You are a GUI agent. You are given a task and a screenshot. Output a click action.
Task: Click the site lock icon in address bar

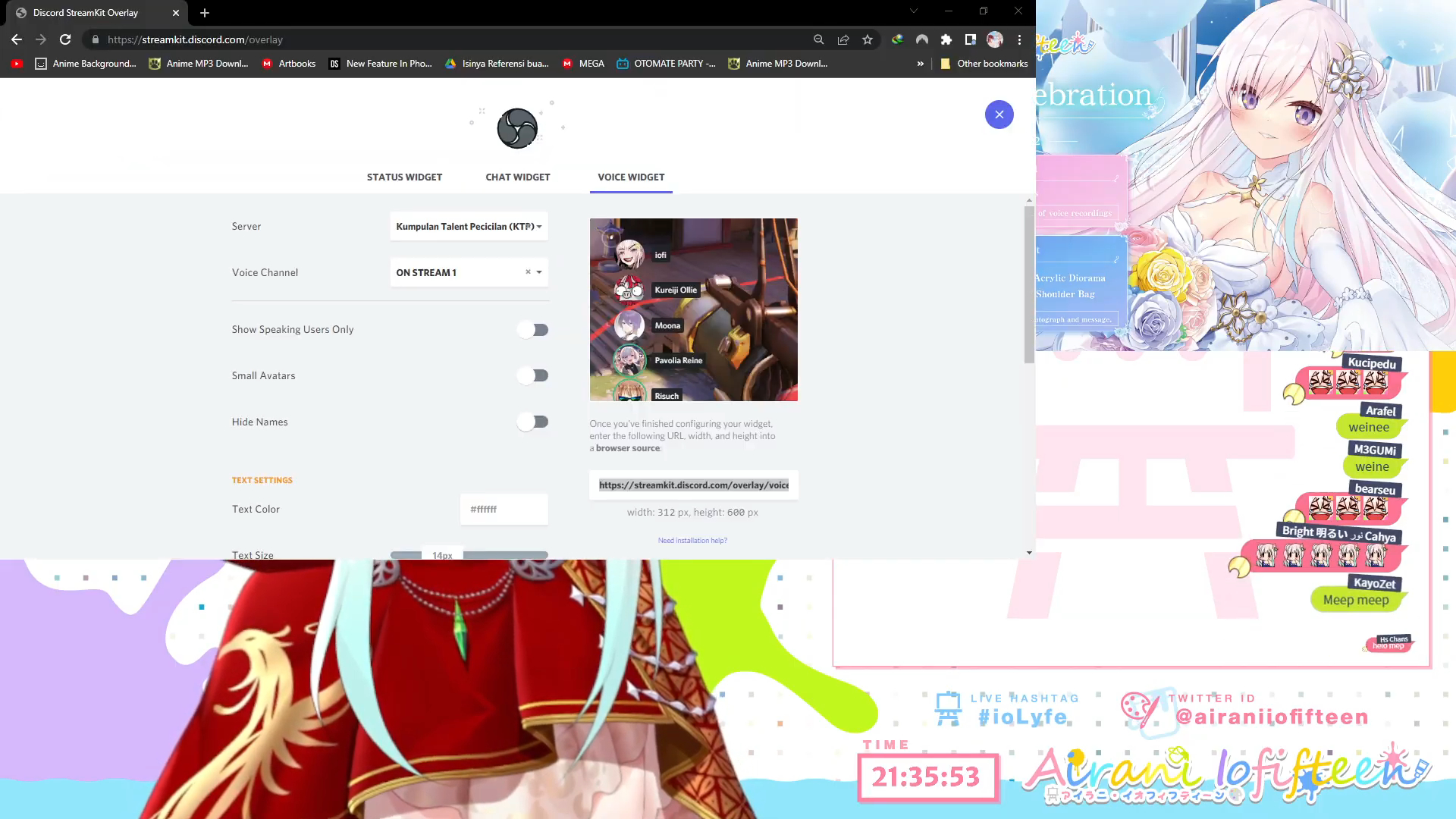(95, 39)
